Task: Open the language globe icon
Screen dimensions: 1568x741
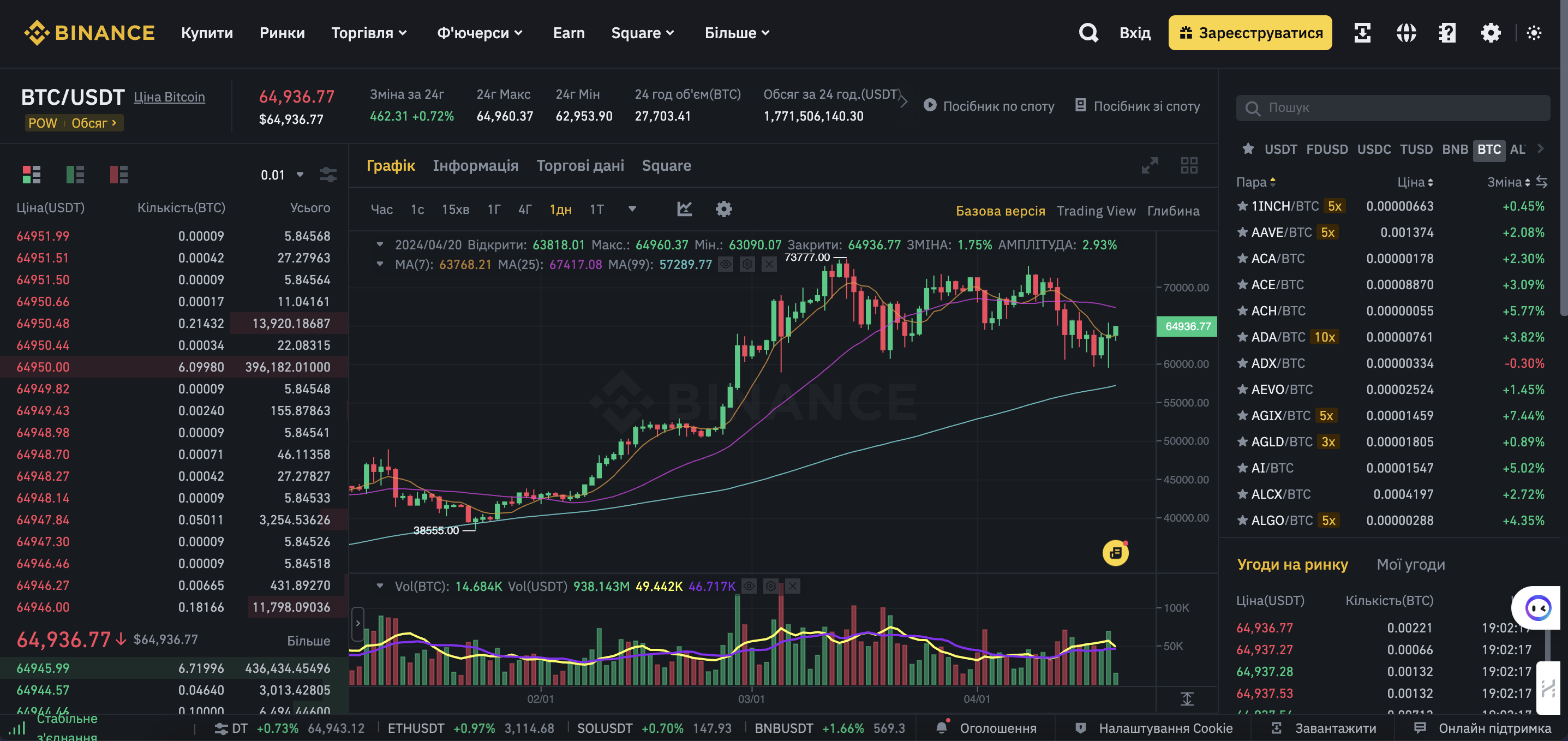Action: click(1406, 32)
